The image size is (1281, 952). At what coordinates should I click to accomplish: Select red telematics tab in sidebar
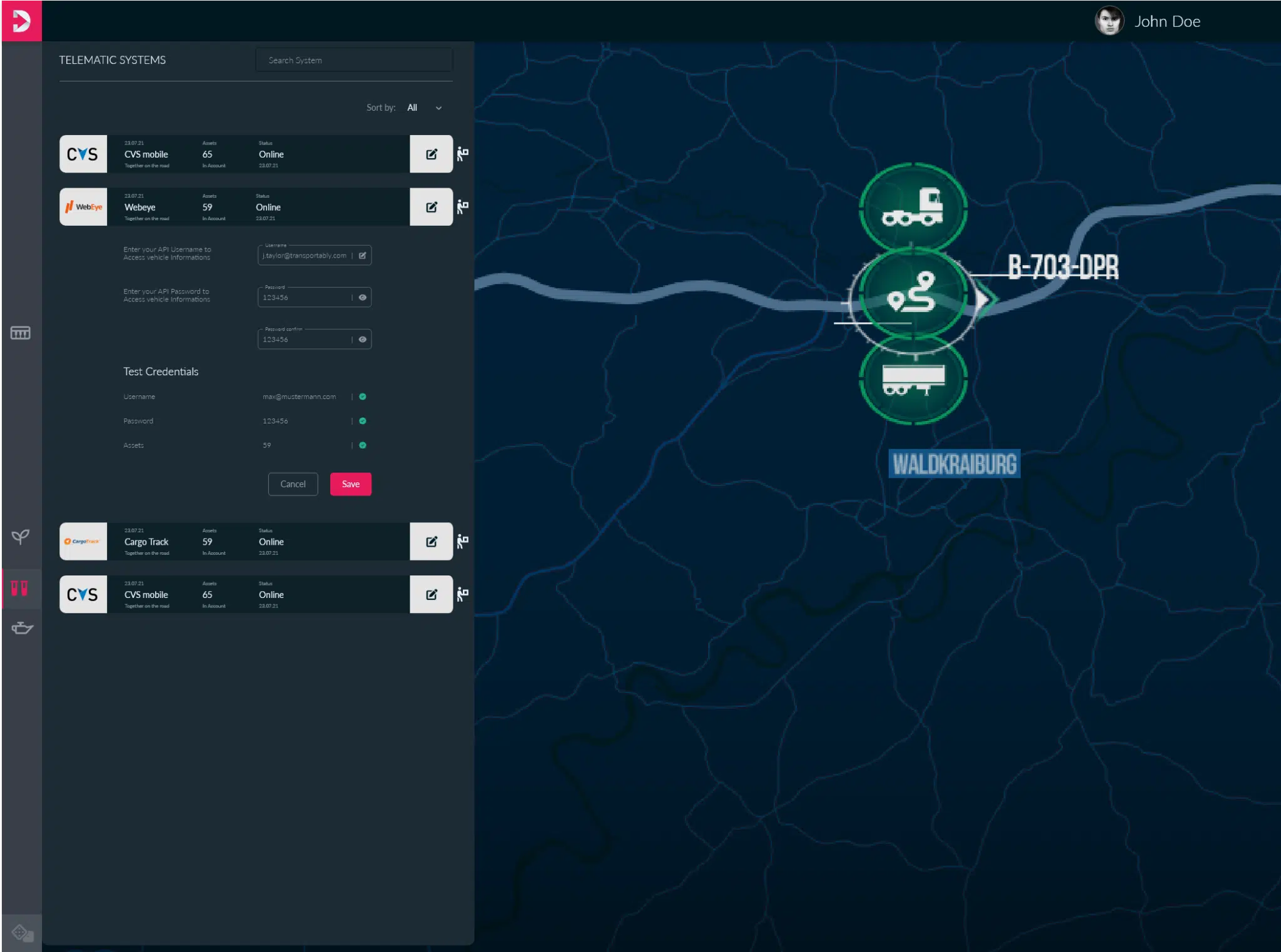[20, 589]
